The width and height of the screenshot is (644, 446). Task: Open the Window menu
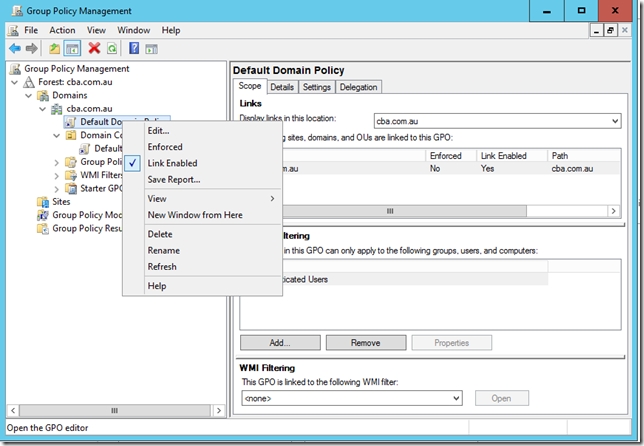pyautogui.click(x=133, y=30)
